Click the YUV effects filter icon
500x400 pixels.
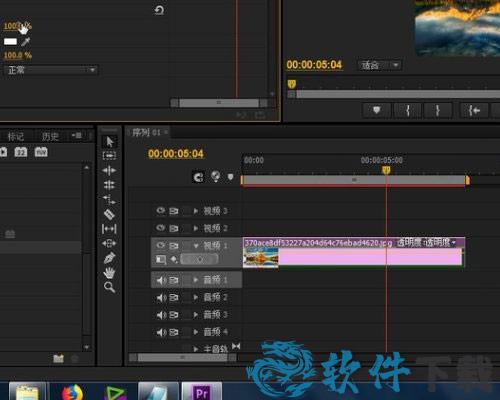tap(41, 152)
